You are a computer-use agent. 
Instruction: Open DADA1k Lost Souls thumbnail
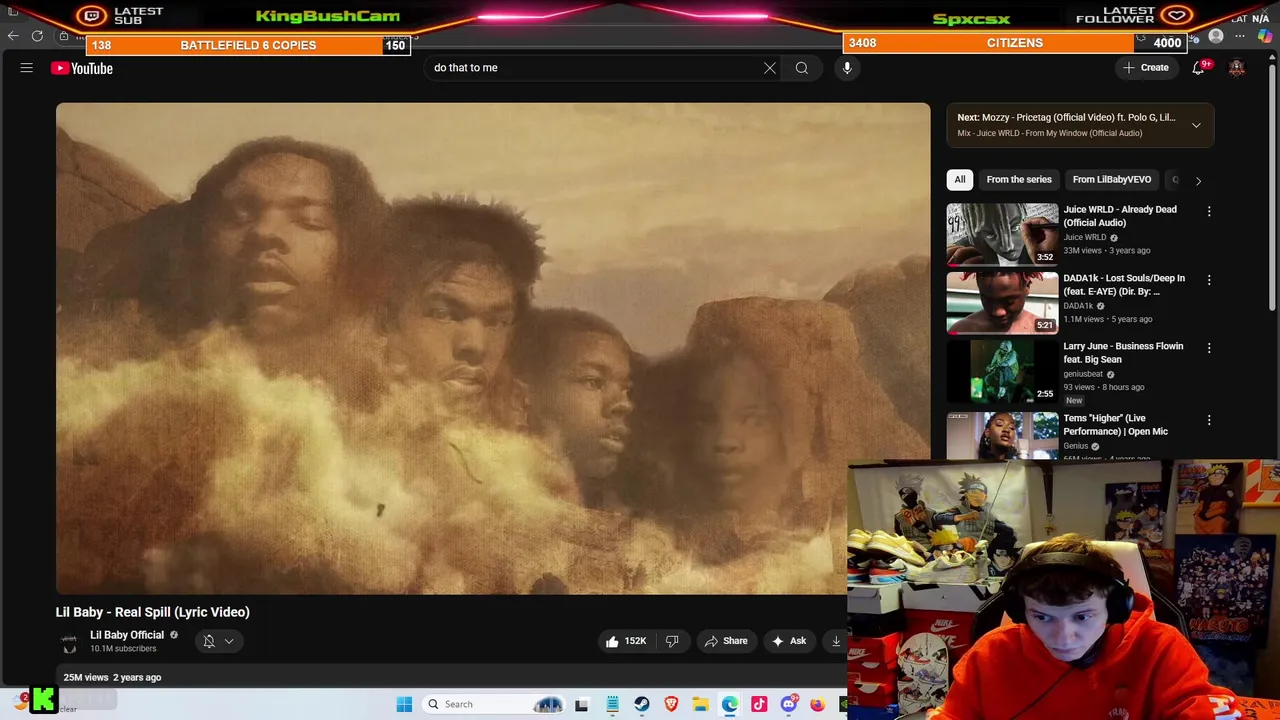[1002, 302]
